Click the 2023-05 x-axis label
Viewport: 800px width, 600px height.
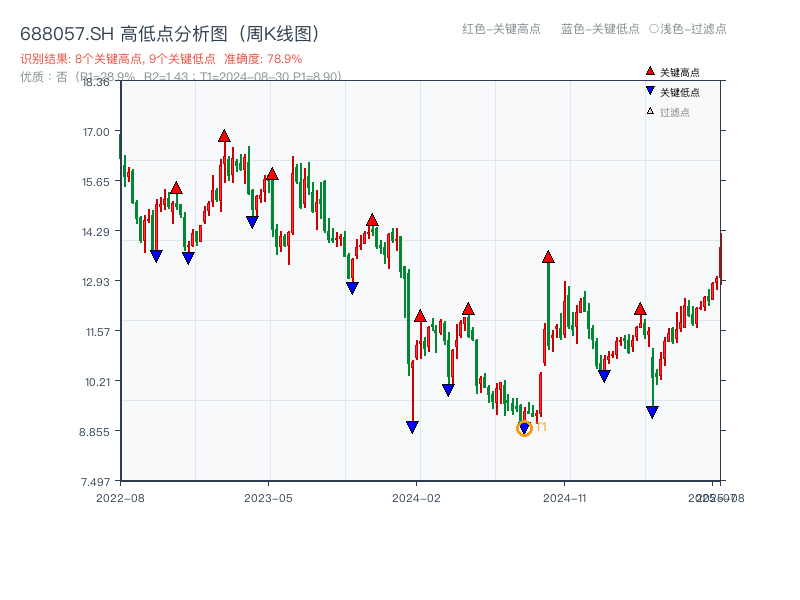pyautogui.click(x=268, y=498)
